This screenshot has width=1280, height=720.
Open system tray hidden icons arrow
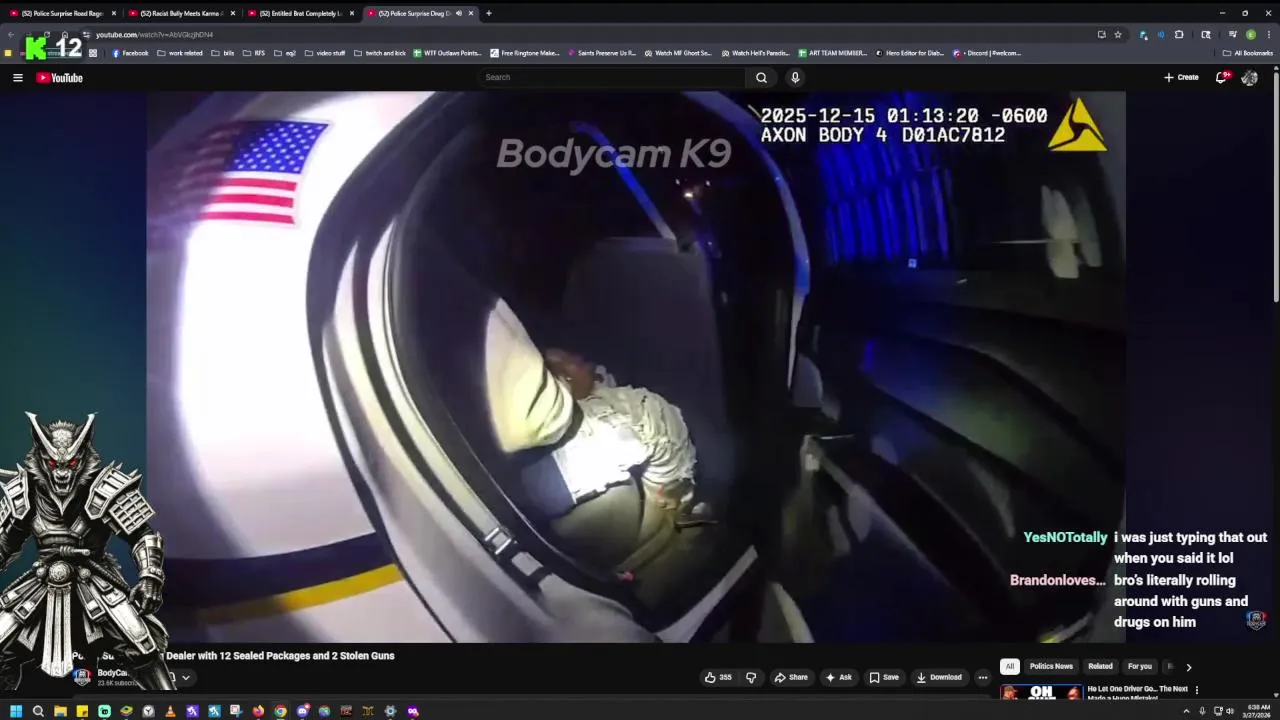click(1186, 711)
